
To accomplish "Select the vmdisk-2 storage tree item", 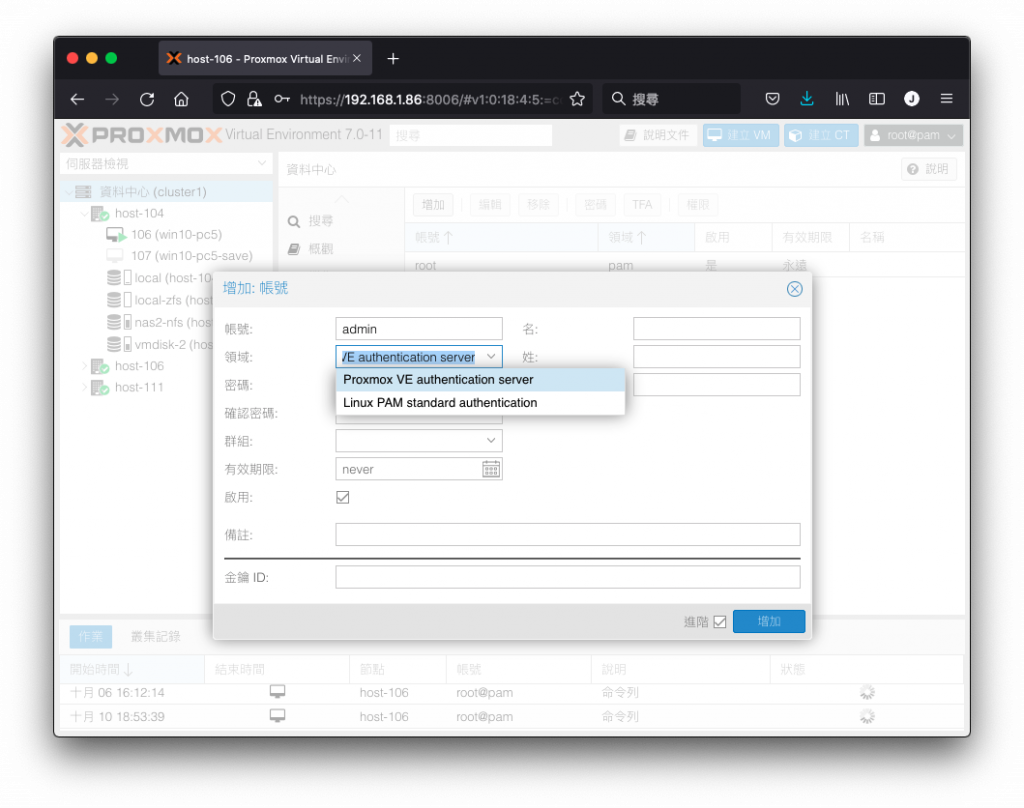I will click(x=160, y=344).
